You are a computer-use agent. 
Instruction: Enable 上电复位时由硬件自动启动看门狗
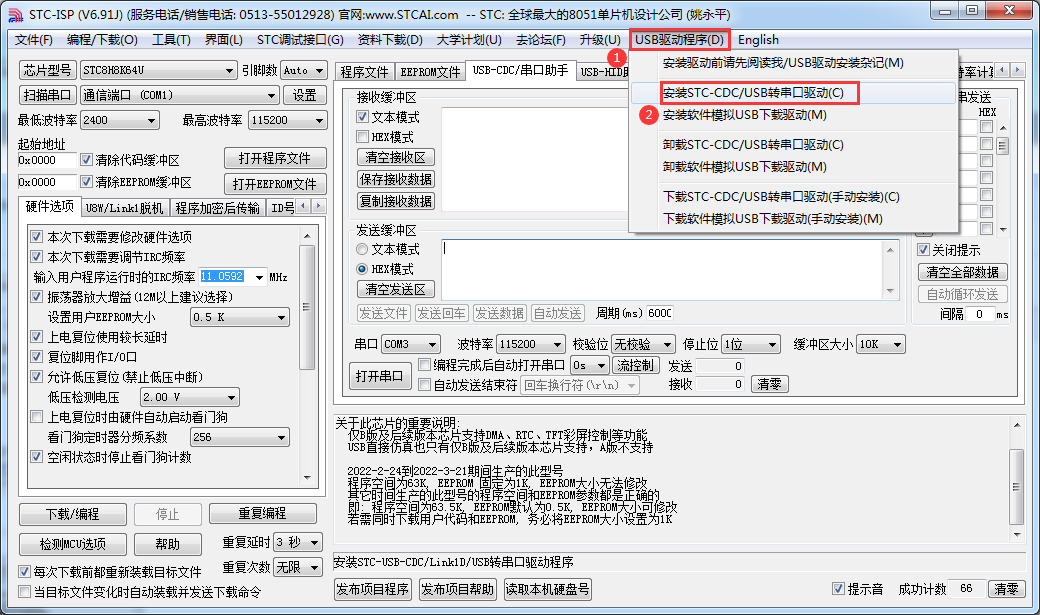pyautogui.click(x=37, y=417)
